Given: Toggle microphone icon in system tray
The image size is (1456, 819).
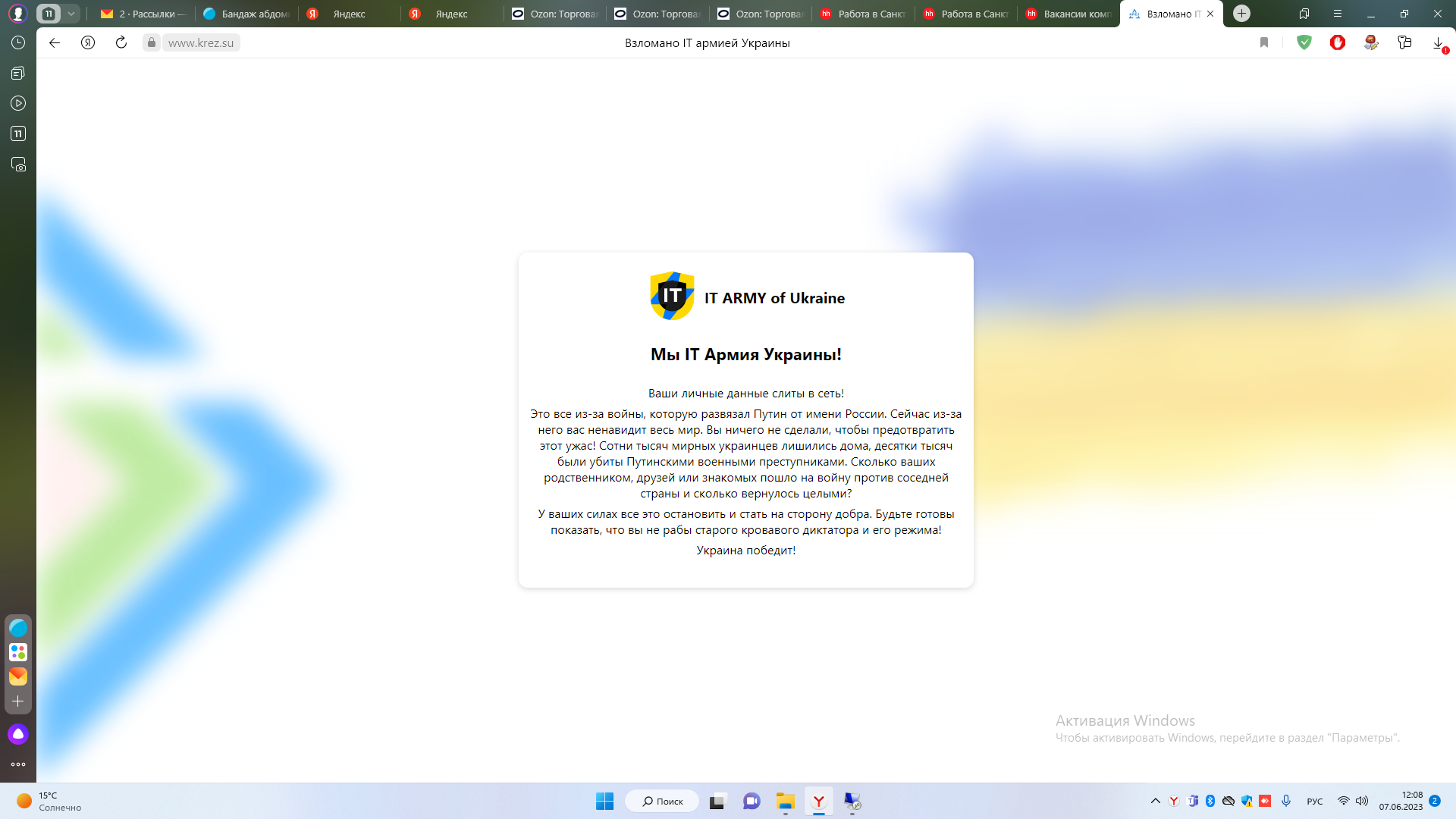Looking at the screenshot, I should pos(1286,801).
